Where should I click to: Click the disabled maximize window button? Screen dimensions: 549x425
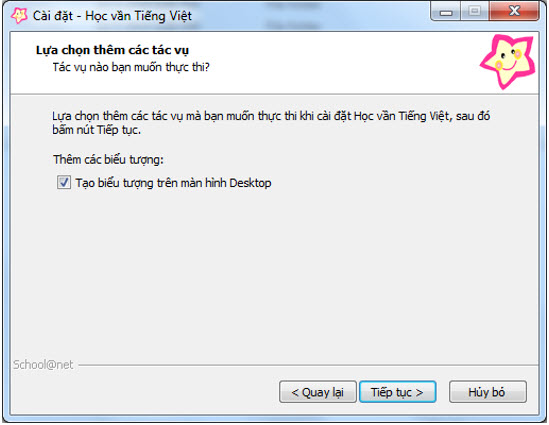point(474,12)
